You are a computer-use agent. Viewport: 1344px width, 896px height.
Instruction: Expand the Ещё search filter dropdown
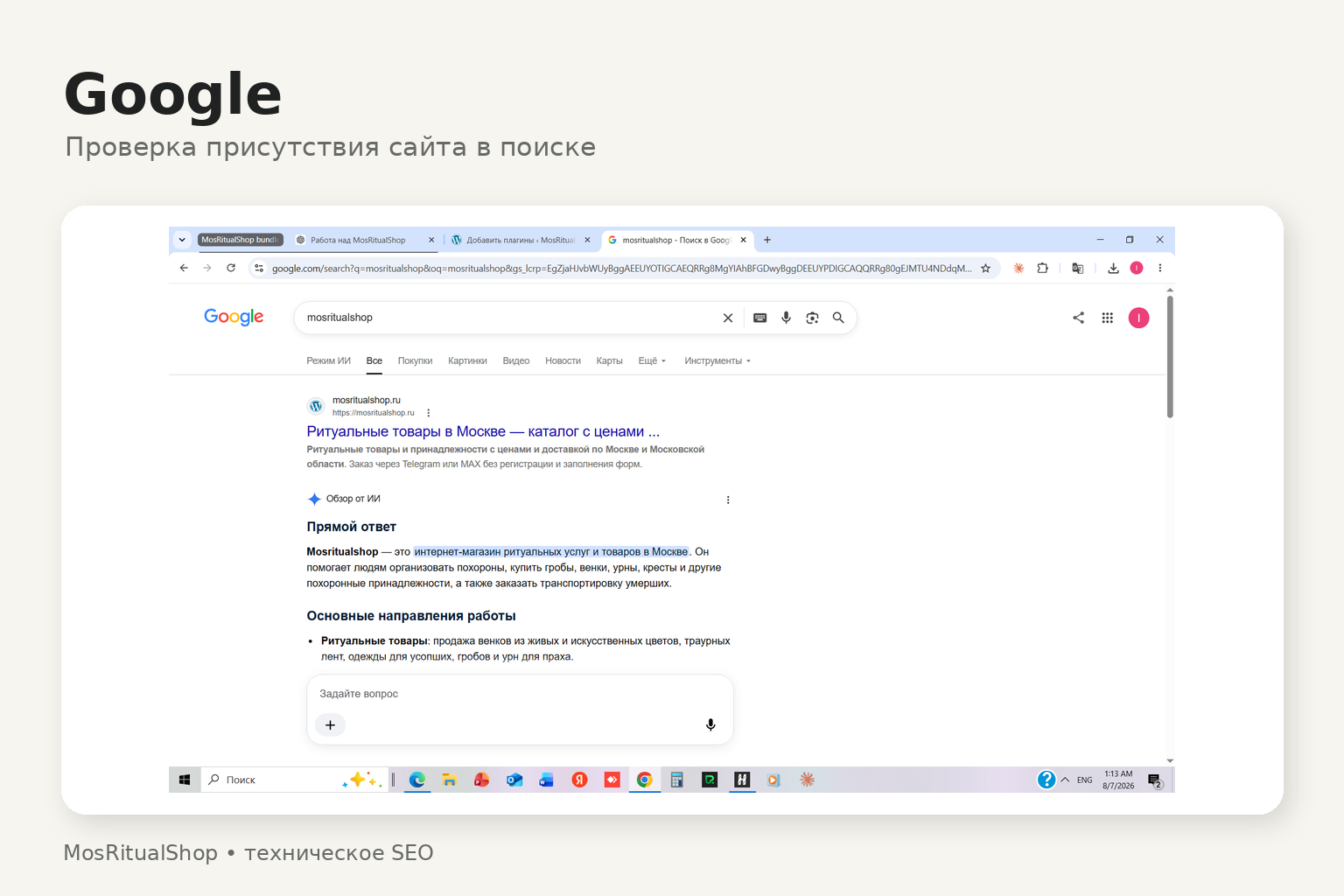click(x=652, y=360)
